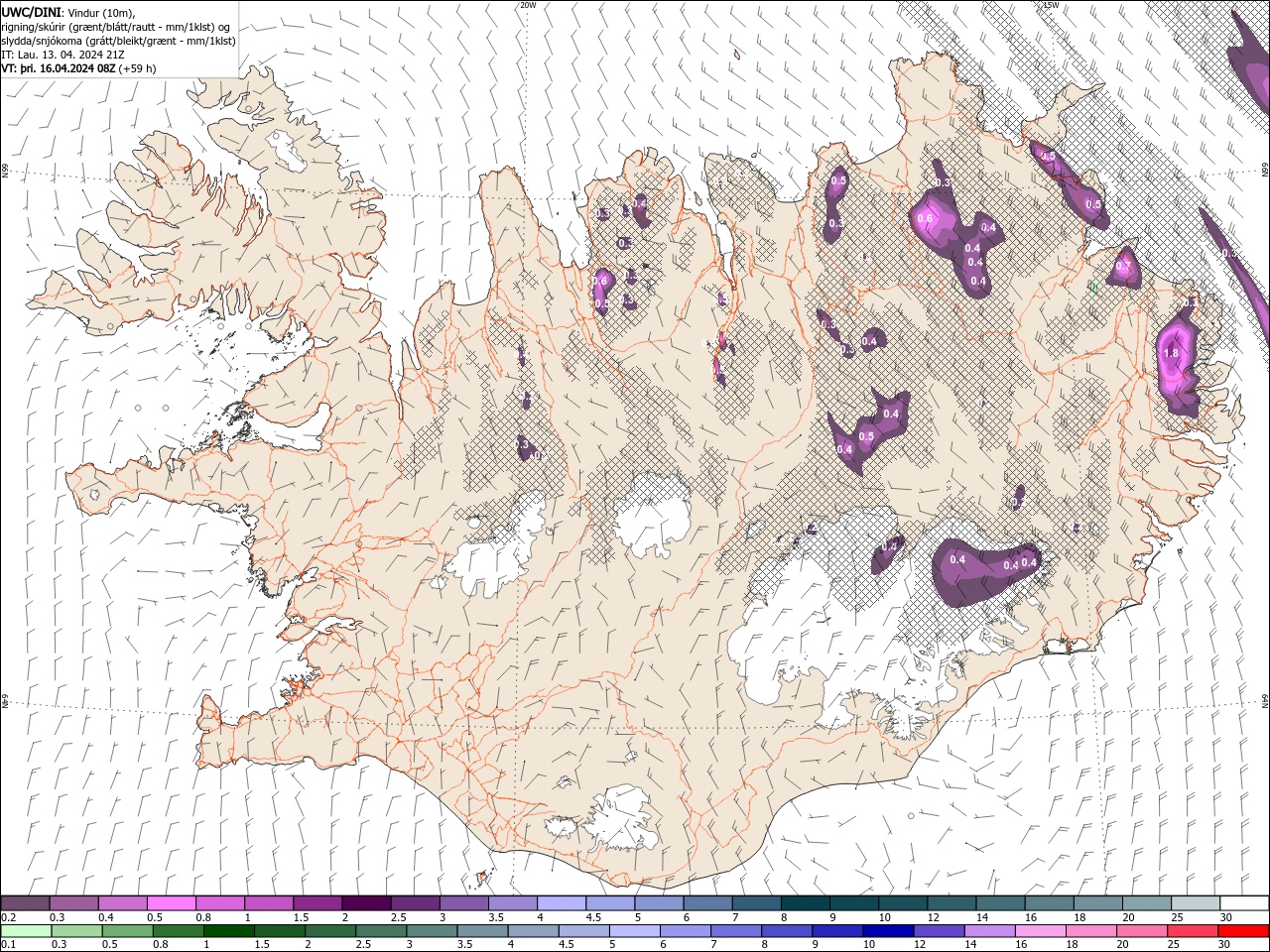Screen dimensions: 1270x952
Task: Click the '12' label in the snow scale row
Action: point(933,917)
